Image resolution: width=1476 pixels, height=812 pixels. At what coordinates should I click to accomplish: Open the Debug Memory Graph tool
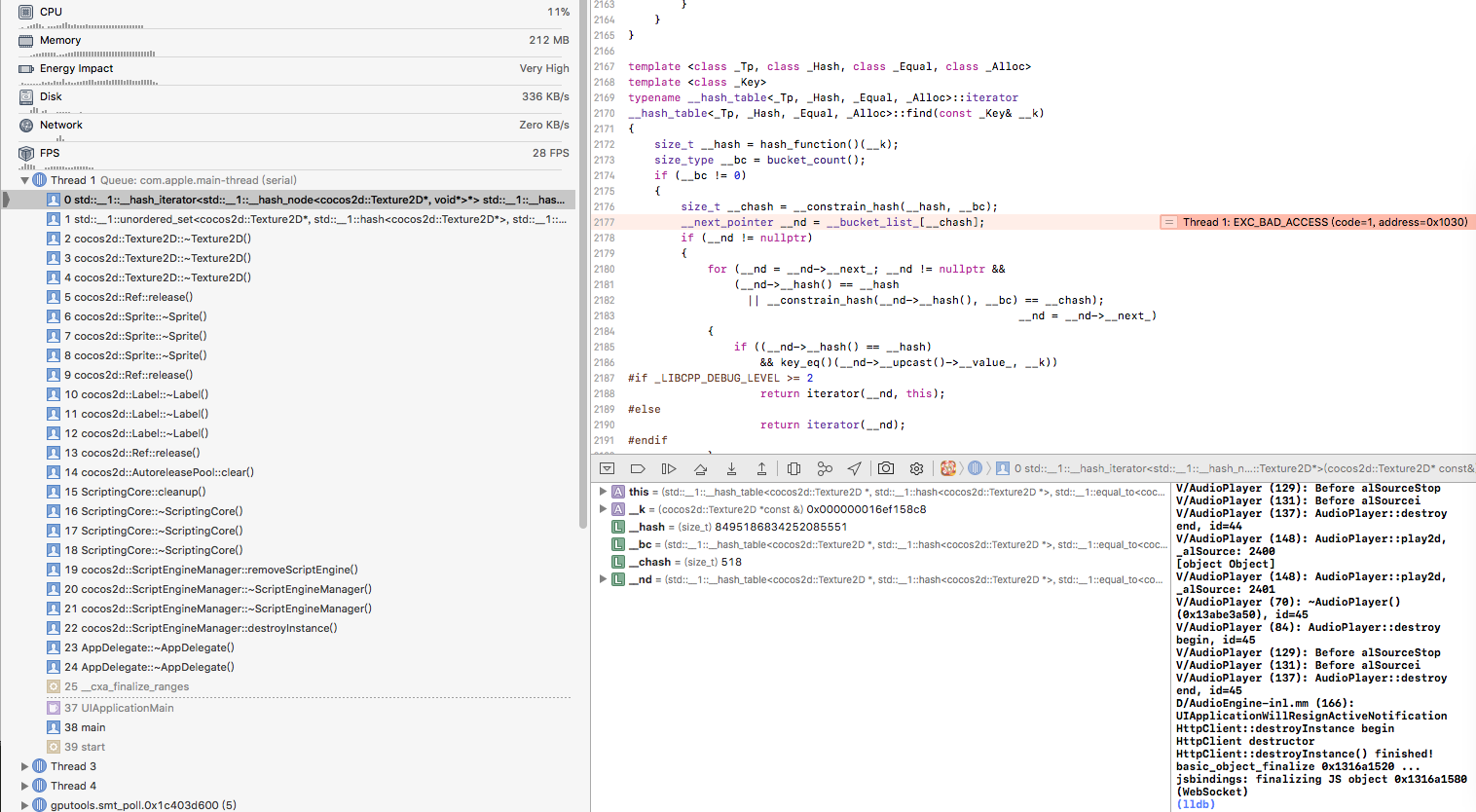[x=825, y=468]
